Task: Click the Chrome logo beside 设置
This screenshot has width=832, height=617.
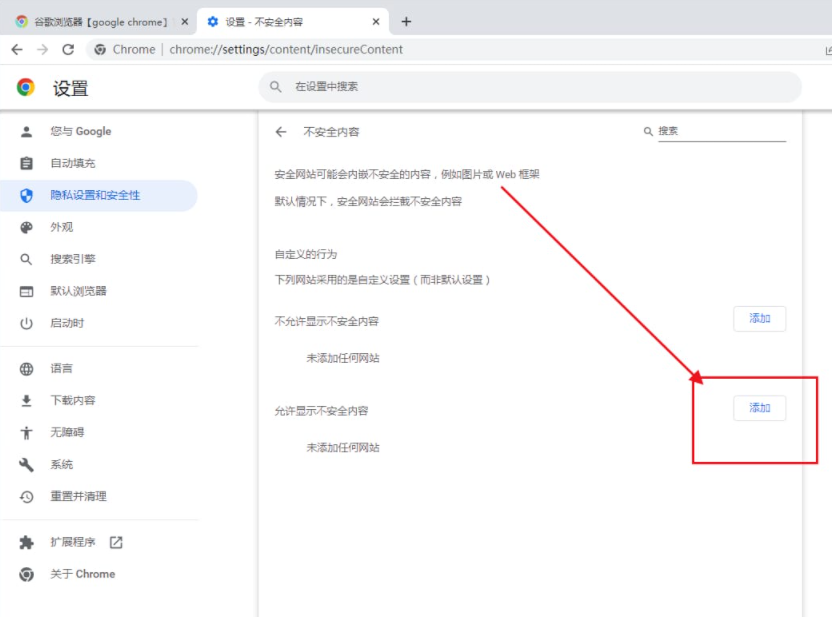Action: 25,87
